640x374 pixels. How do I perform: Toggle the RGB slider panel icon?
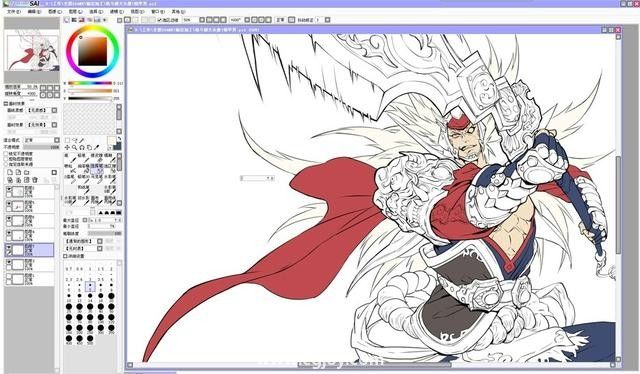coord(74,20)
